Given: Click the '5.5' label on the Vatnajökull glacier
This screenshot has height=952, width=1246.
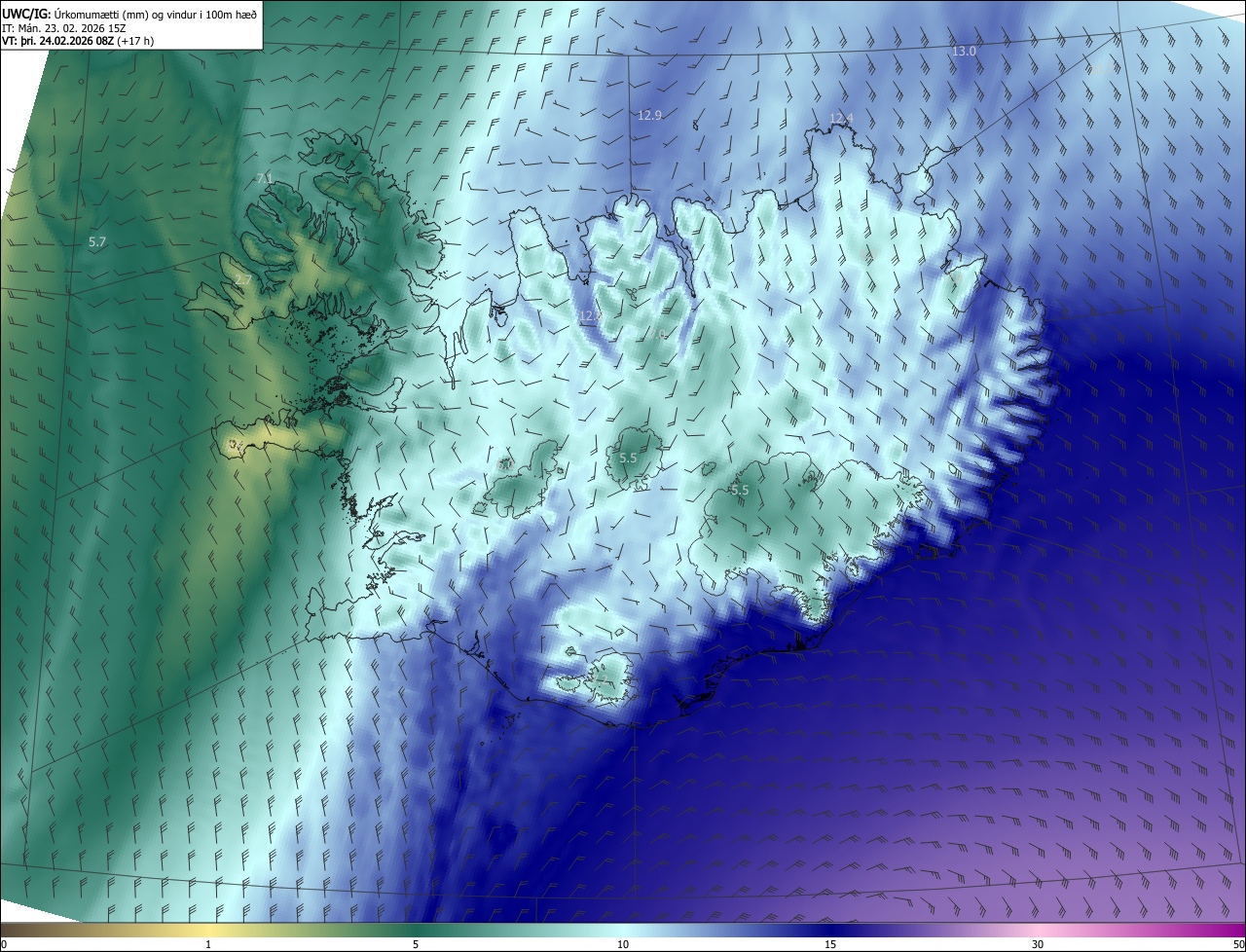Looking at the screenshot, I should (740, 490).
